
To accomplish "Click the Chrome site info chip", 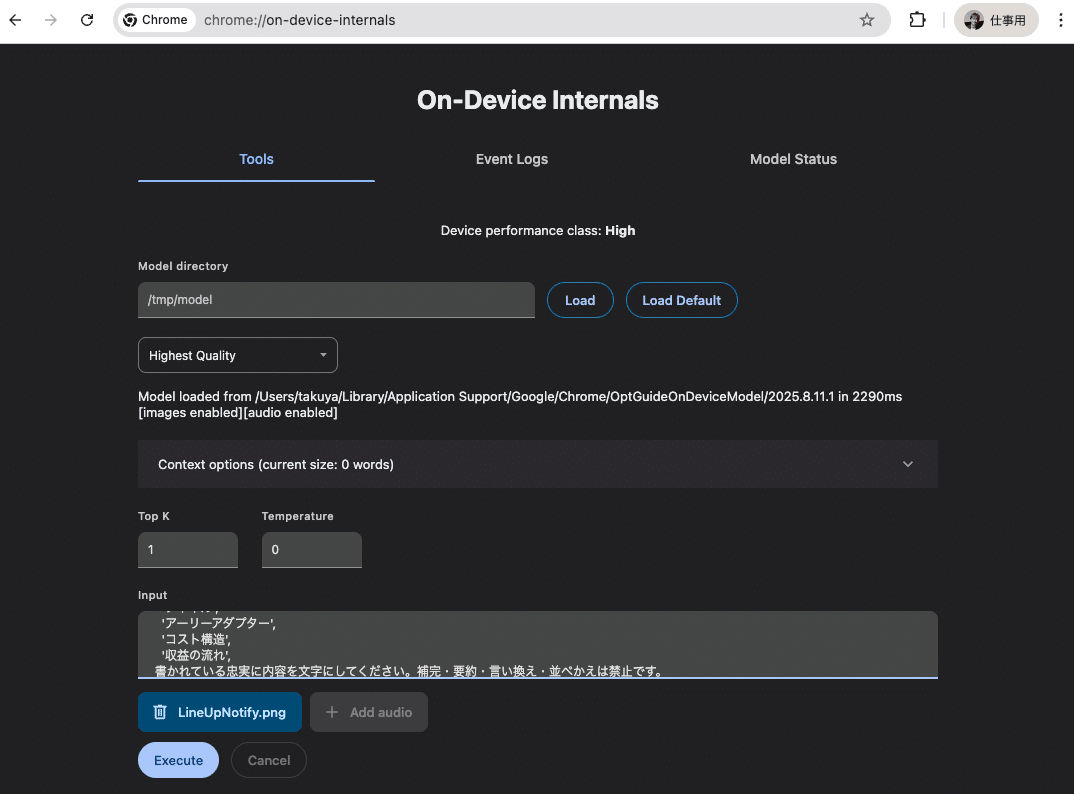I will pyautogui.click(x=155, y=20).
